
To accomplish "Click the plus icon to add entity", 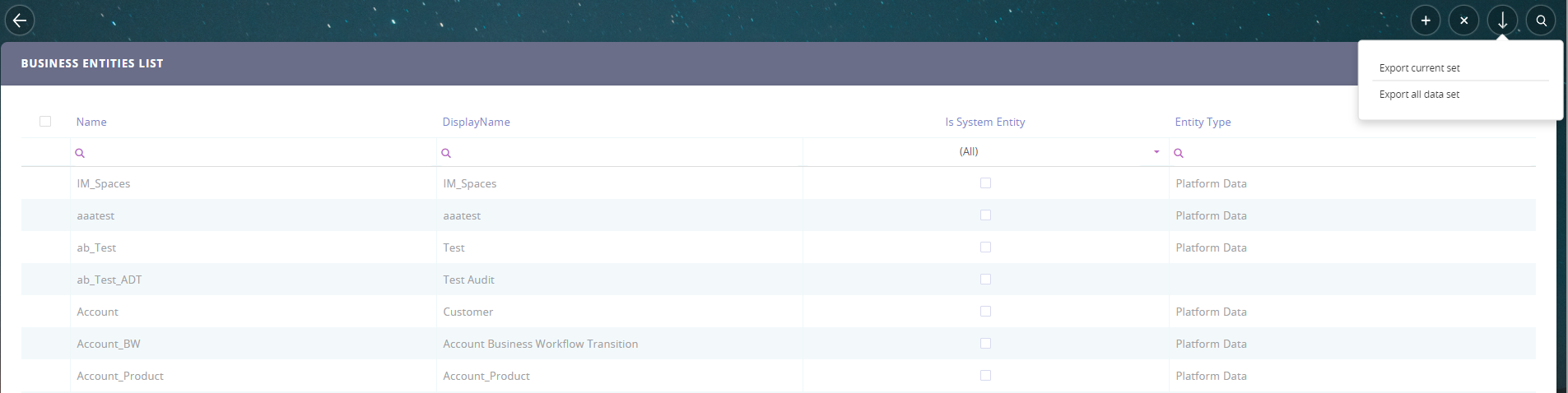I will click(1426, 21).
